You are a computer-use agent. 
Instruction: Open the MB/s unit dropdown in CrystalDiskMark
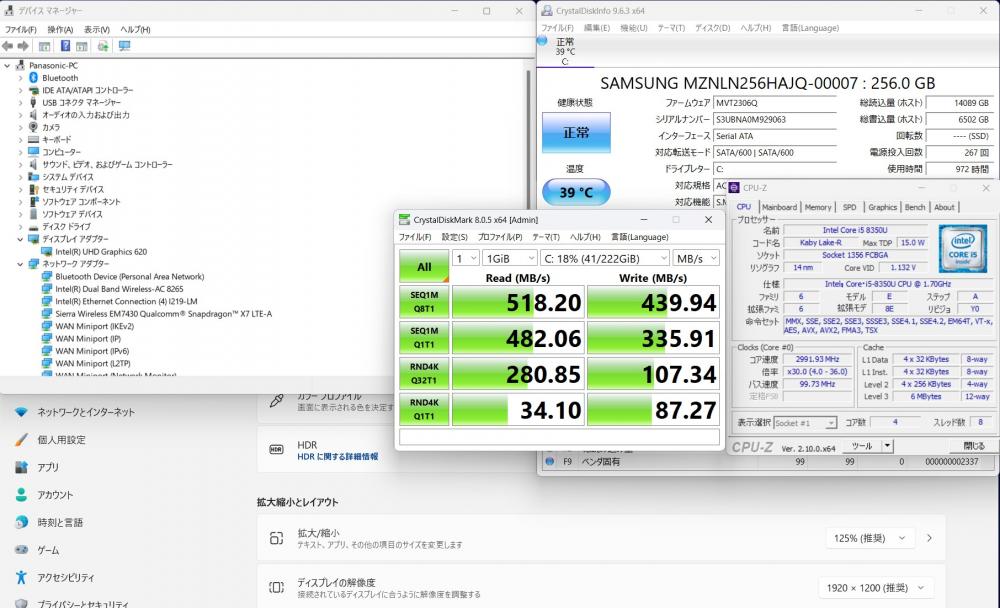point(696,258)
